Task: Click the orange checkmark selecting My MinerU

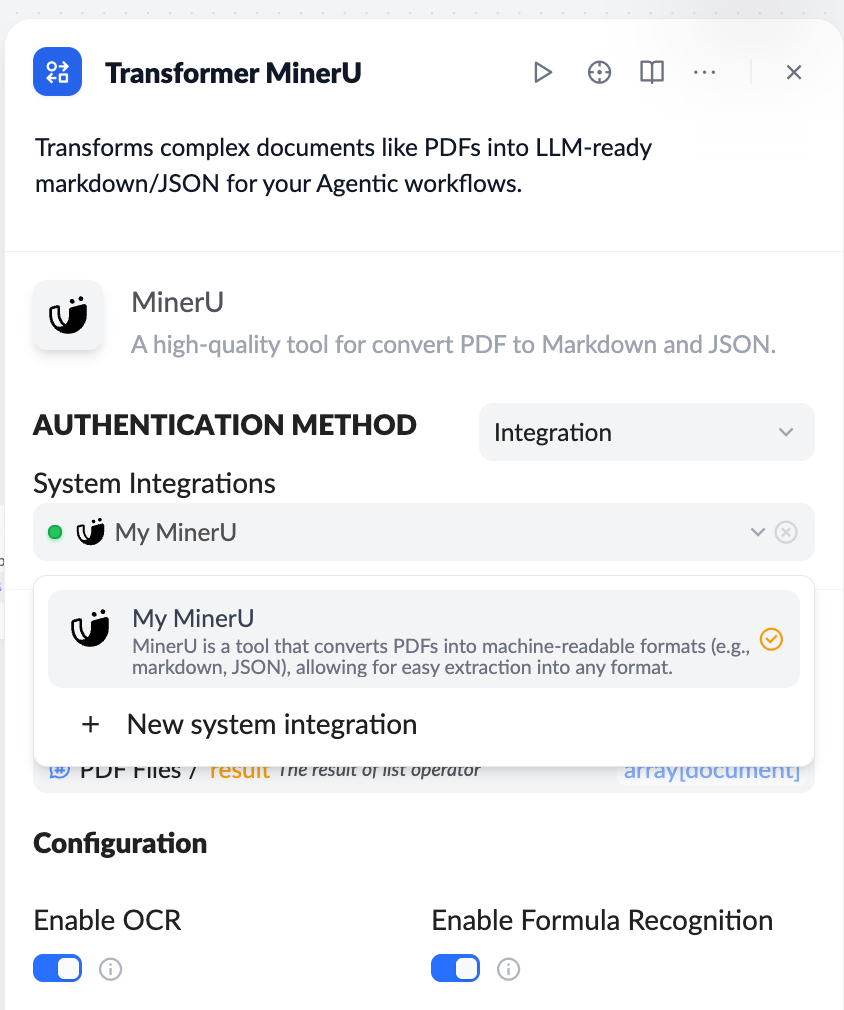Action: (771, 639)
